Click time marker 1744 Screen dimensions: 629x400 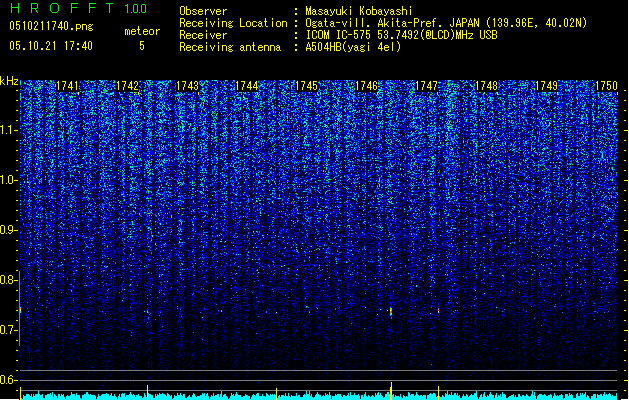[x=247, y=86]
